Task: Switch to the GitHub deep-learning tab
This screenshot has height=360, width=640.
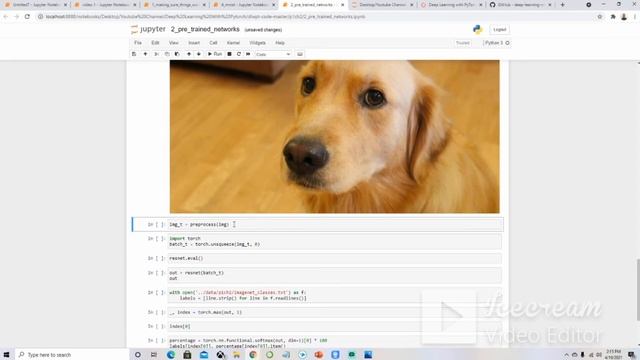Action: (x=521, y=5)
